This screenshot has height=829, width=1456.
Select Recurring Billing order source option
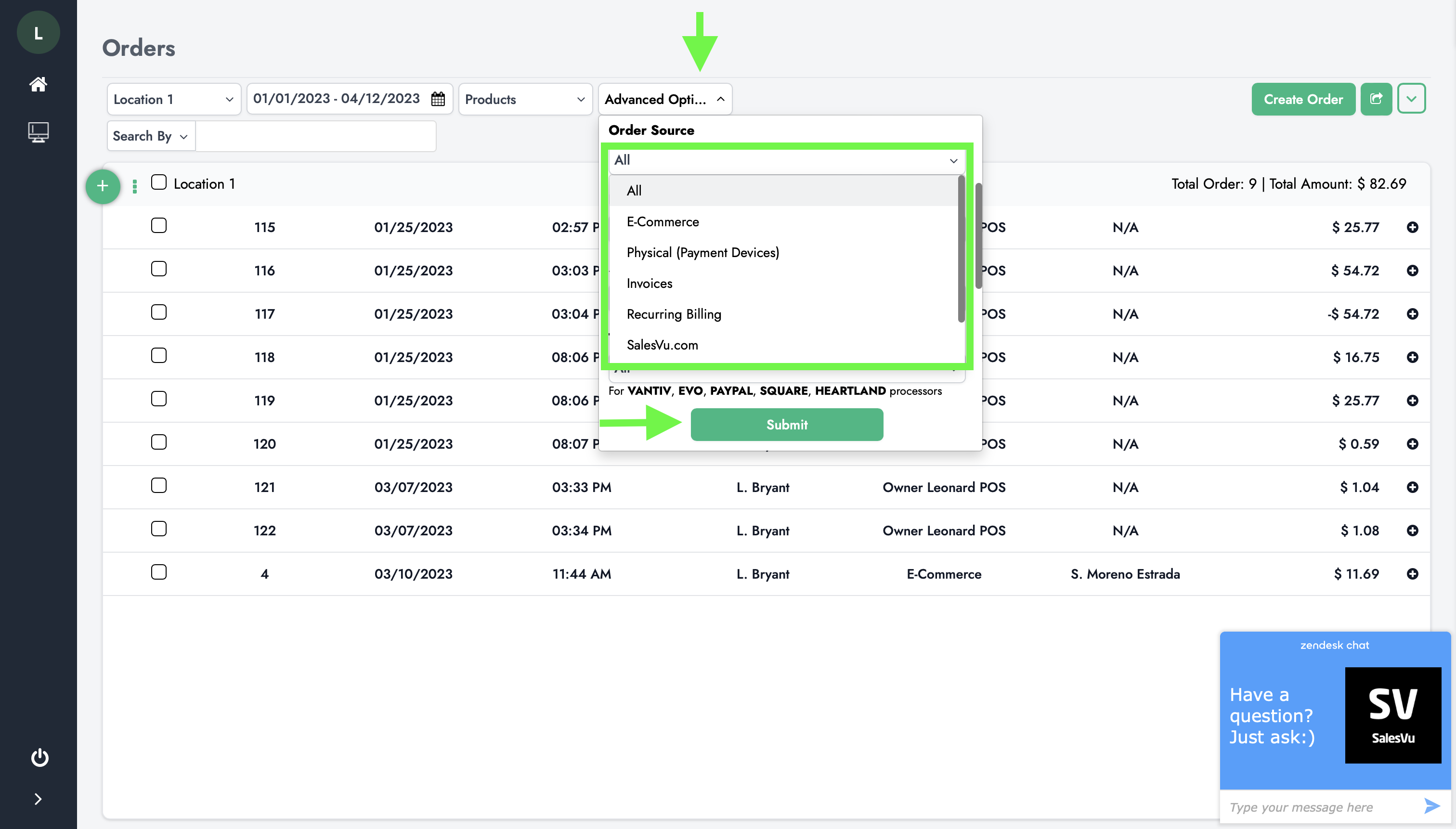coord(674,314)
